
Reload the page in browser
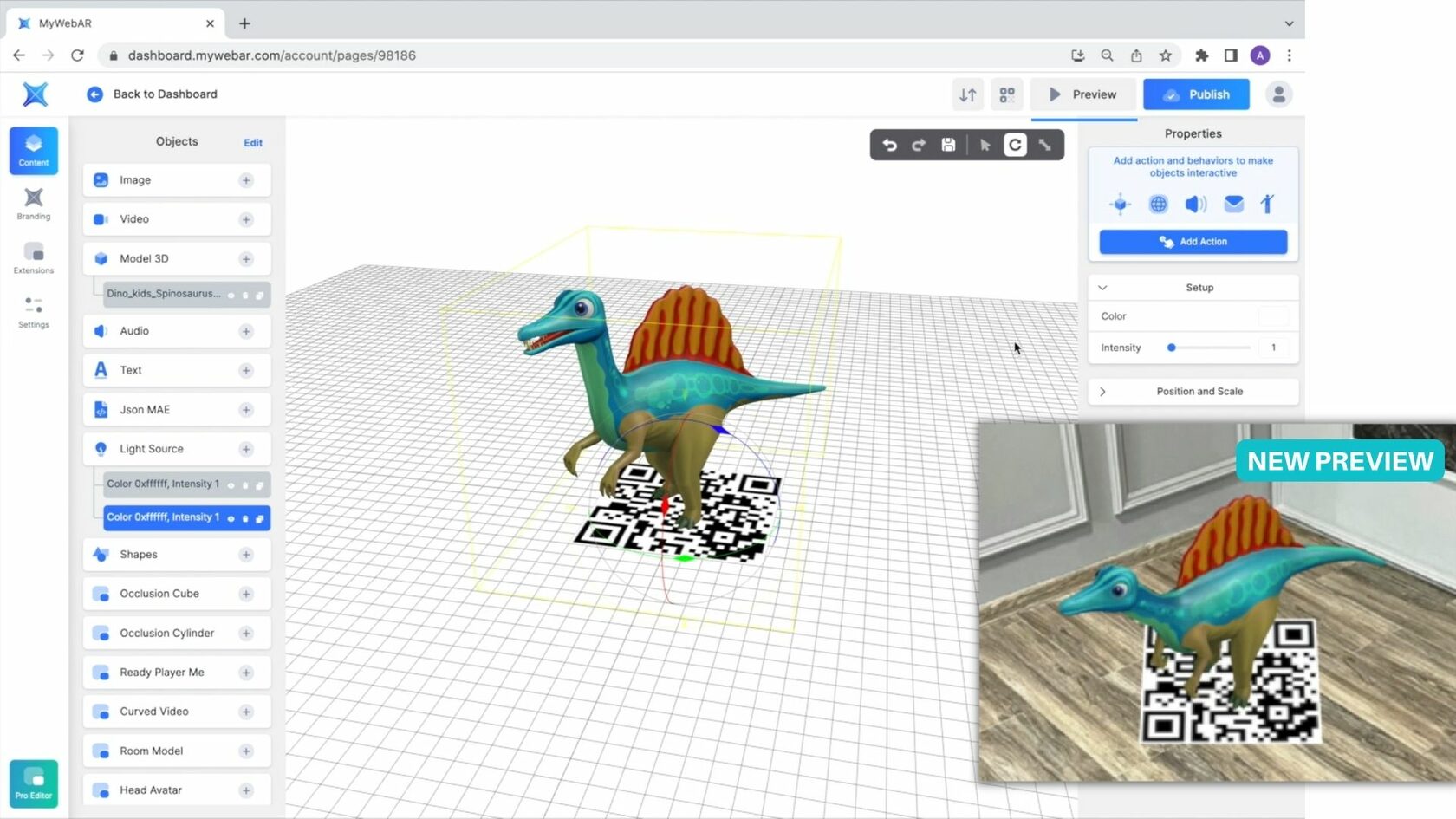(x=77, y=55)
